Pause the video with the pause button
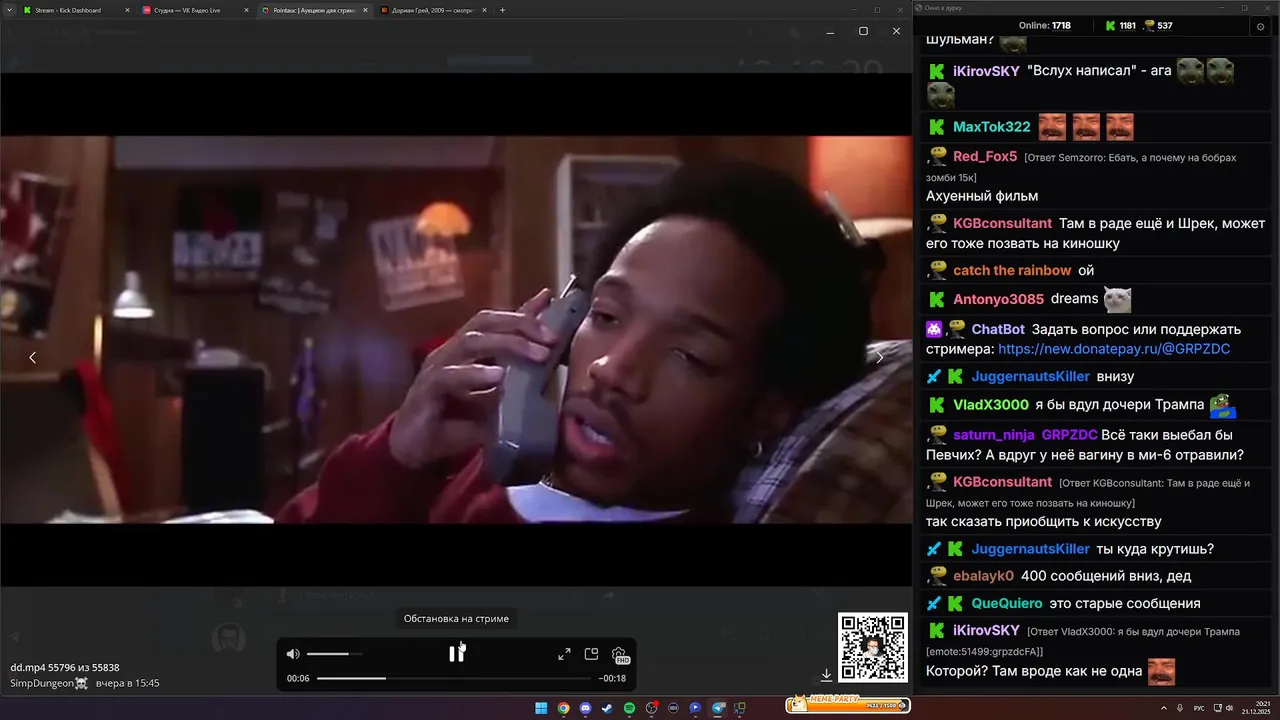Viewport: 1280px width, 720px height. tap(456, 654)
